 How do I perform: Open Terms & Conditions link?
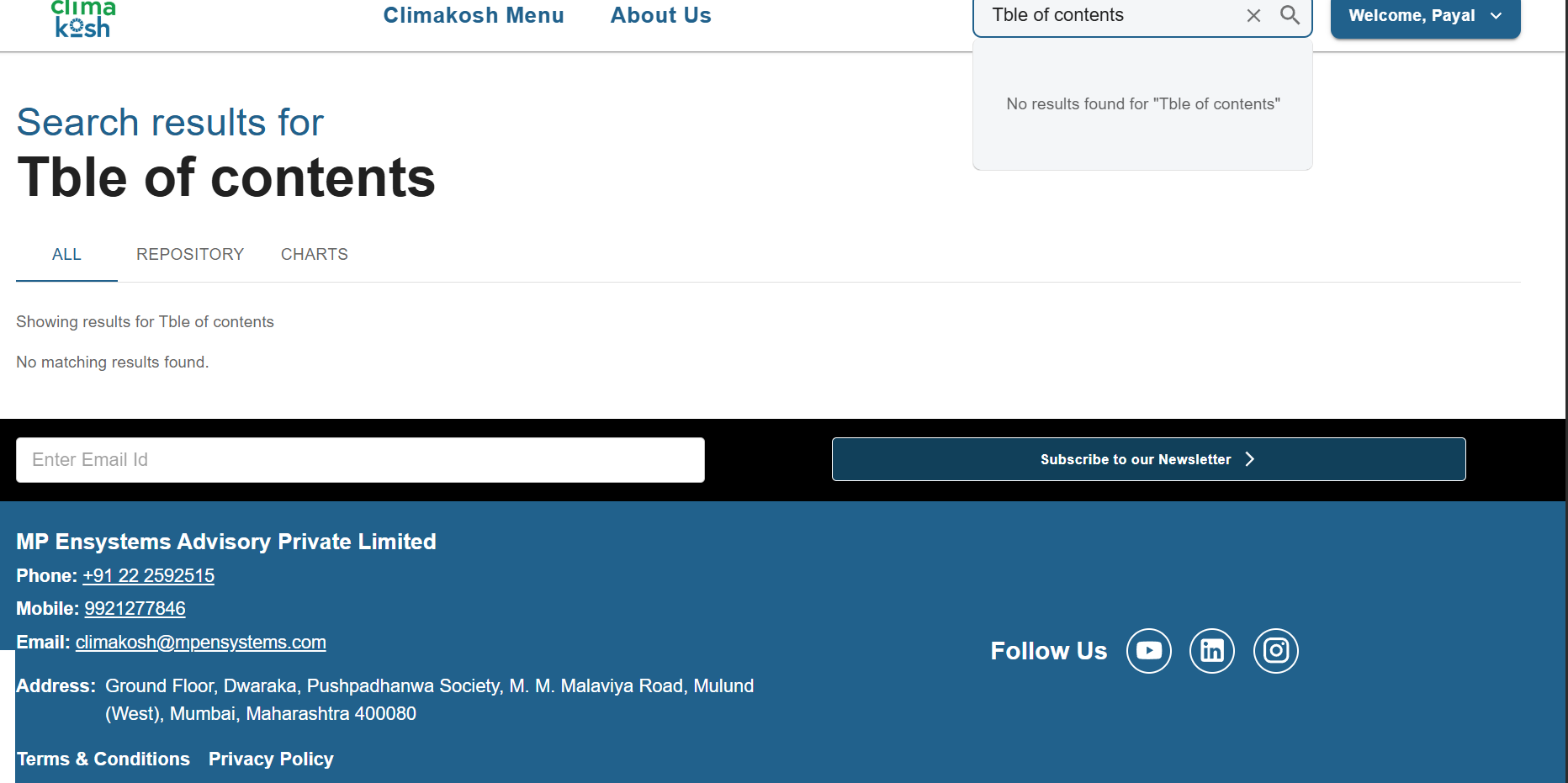(x=103, y=759)
